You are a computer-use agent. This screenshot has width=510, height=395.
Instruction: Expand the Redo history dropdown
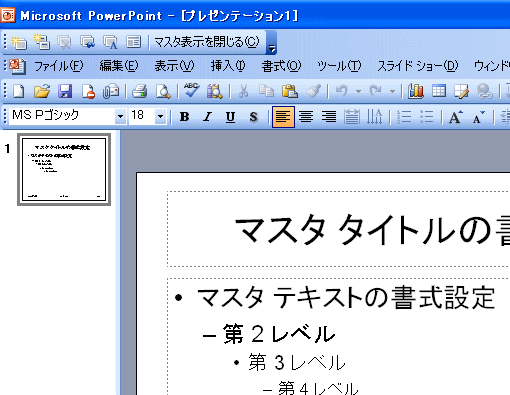392,91
